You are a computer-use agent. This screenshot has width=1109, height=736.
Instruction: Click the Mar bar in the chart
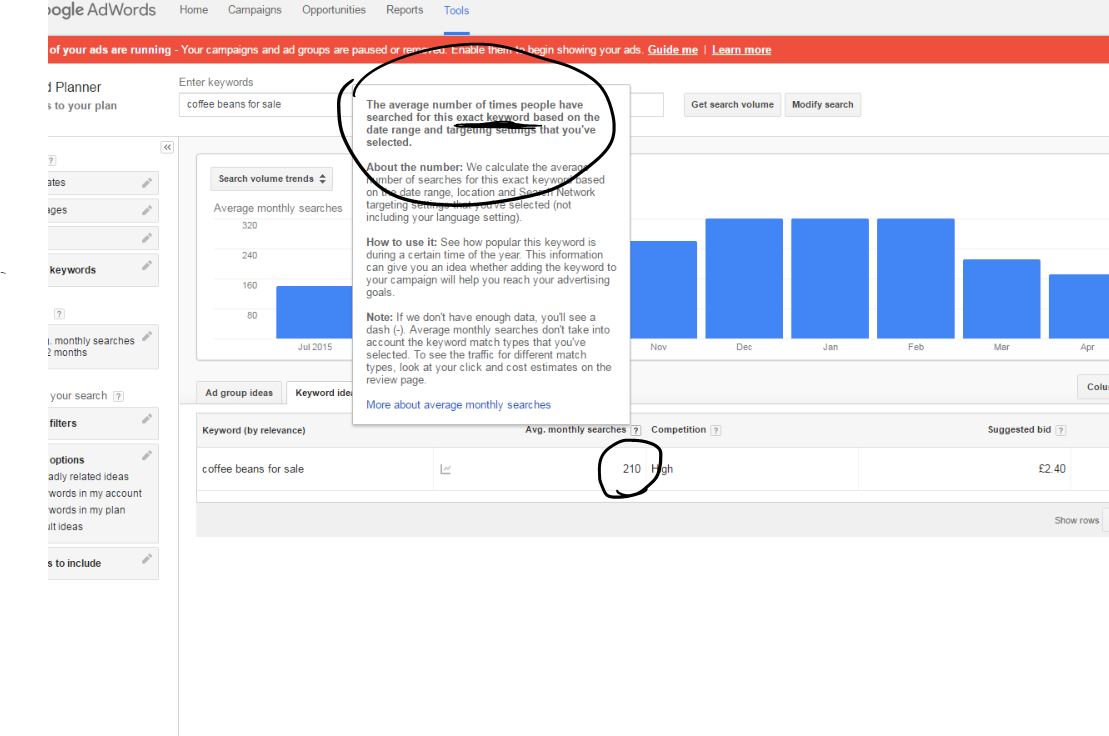(x=1001, y=299)
